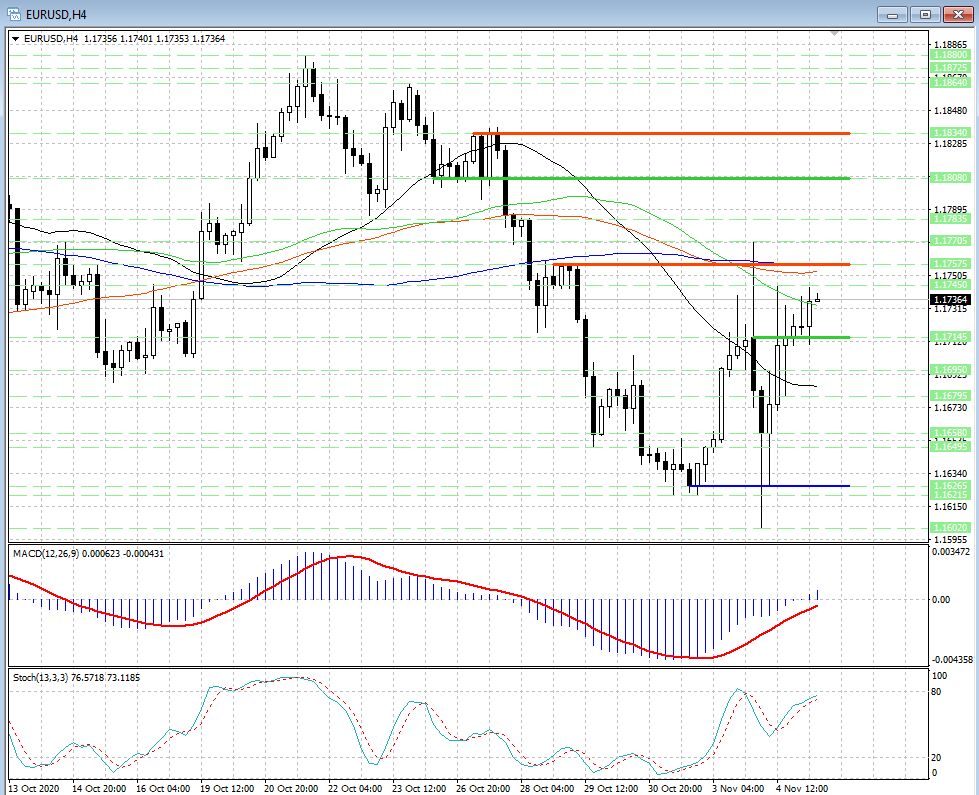Viewport: 979px width, 795px height.
Task: Maximize the EURUSD,H4 chart window
Action: click(925, 14)
